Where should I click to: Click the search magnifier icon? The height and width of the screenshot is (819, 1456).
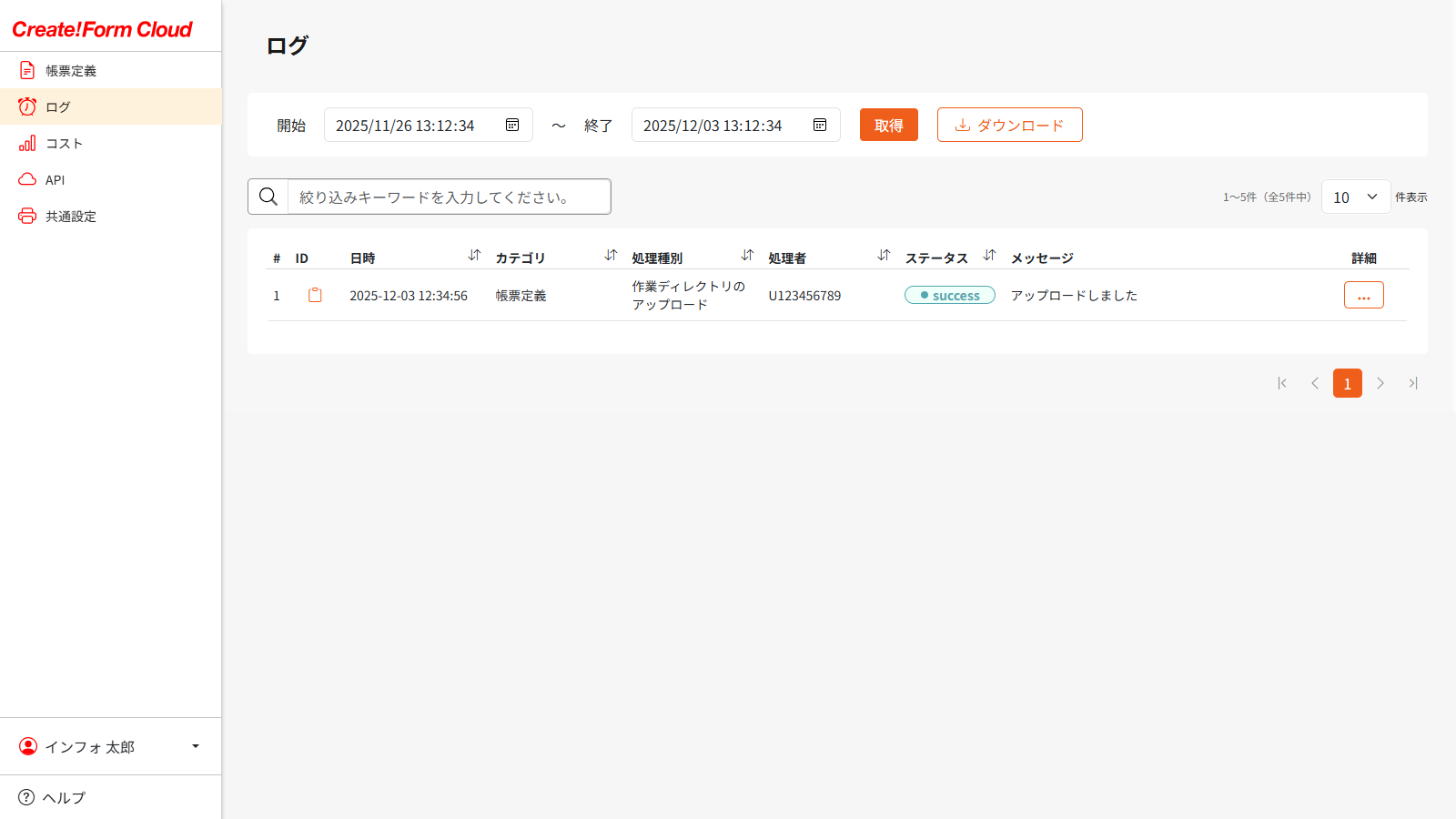point(268,196)
